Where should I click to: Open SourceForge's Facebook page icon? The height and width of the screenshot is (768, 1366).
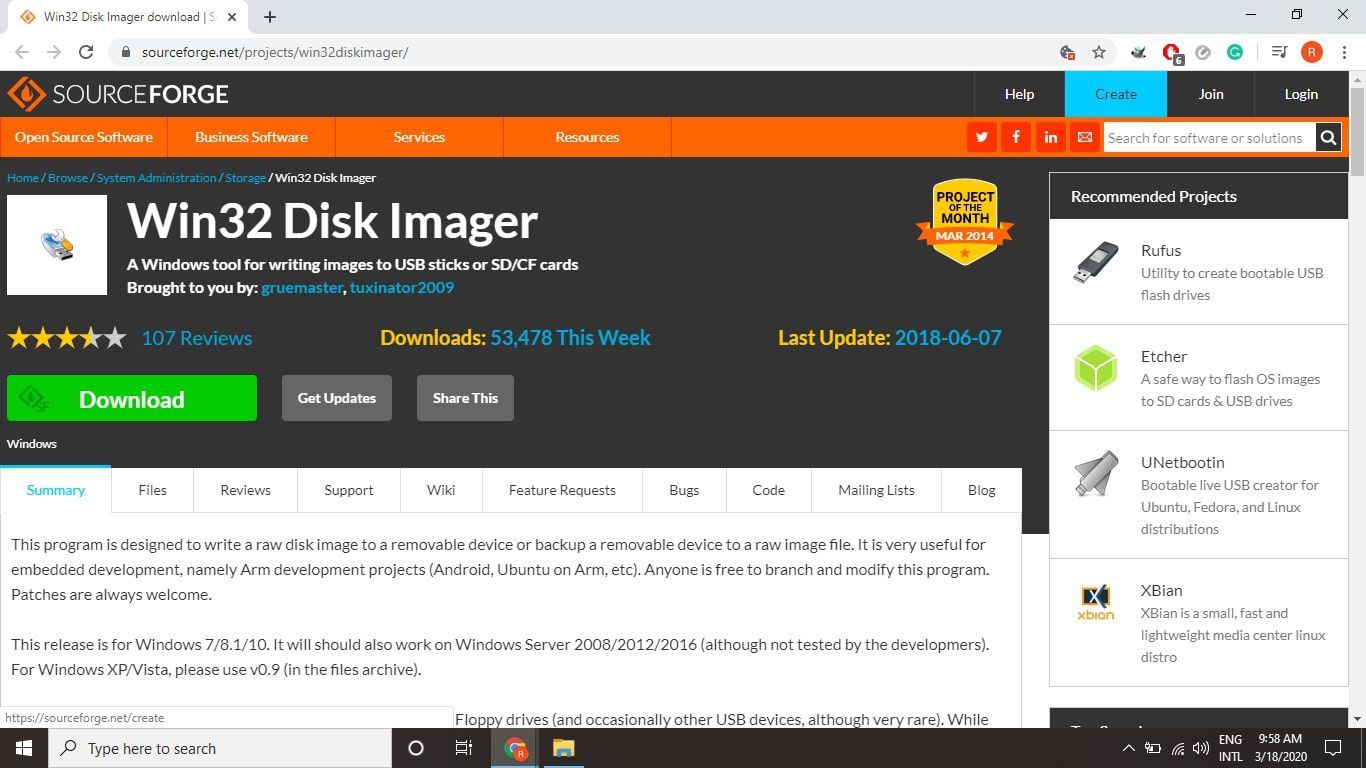(x=1016, y=137)
